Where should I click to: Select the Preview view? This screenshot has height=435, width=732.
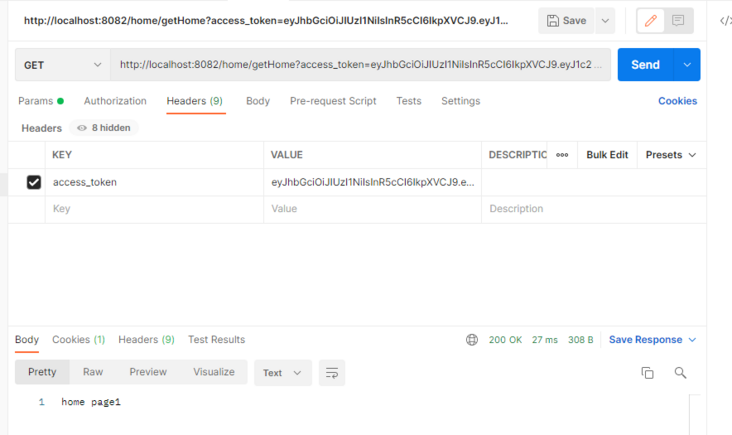(148, 372)
